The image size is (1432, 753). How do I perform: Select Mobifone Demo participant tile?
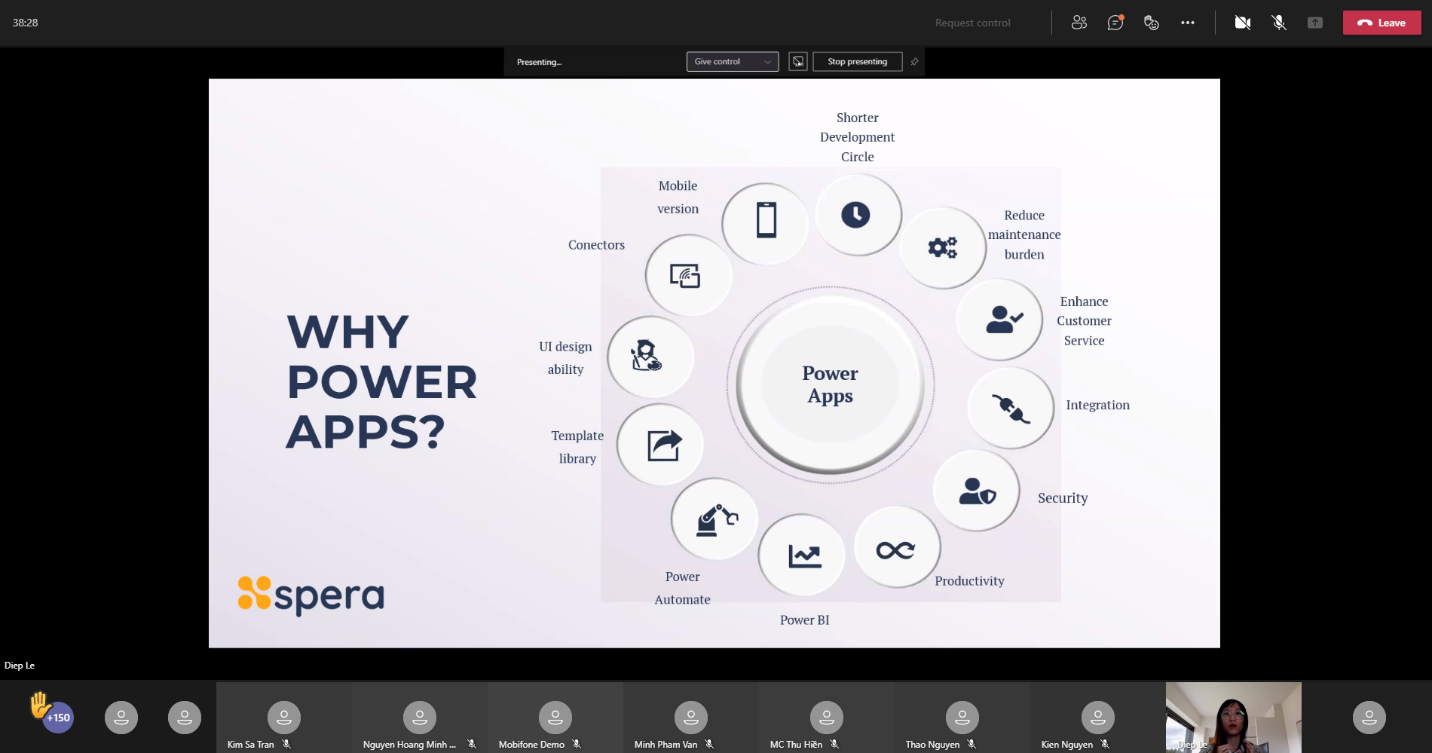[555, 717]
